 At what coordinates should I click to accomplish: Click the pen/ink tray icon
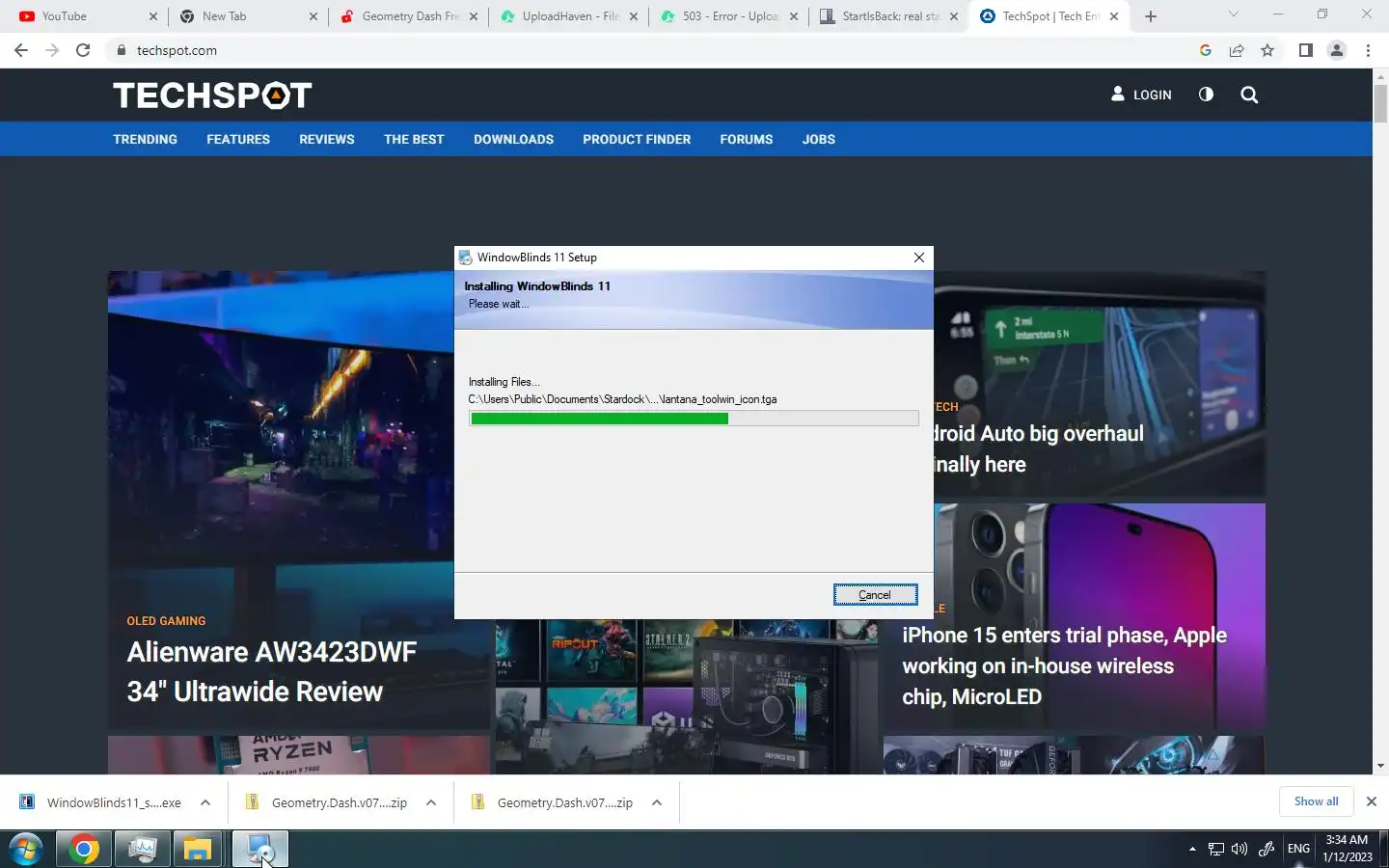(1266, 850)
